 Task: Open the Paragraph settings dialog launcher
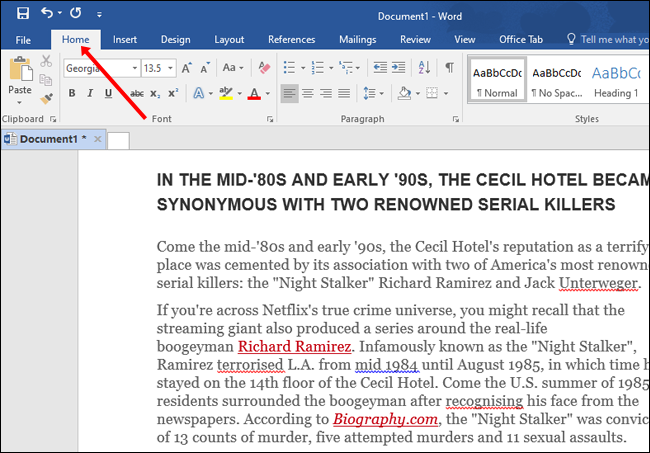[x=456, y=119]
